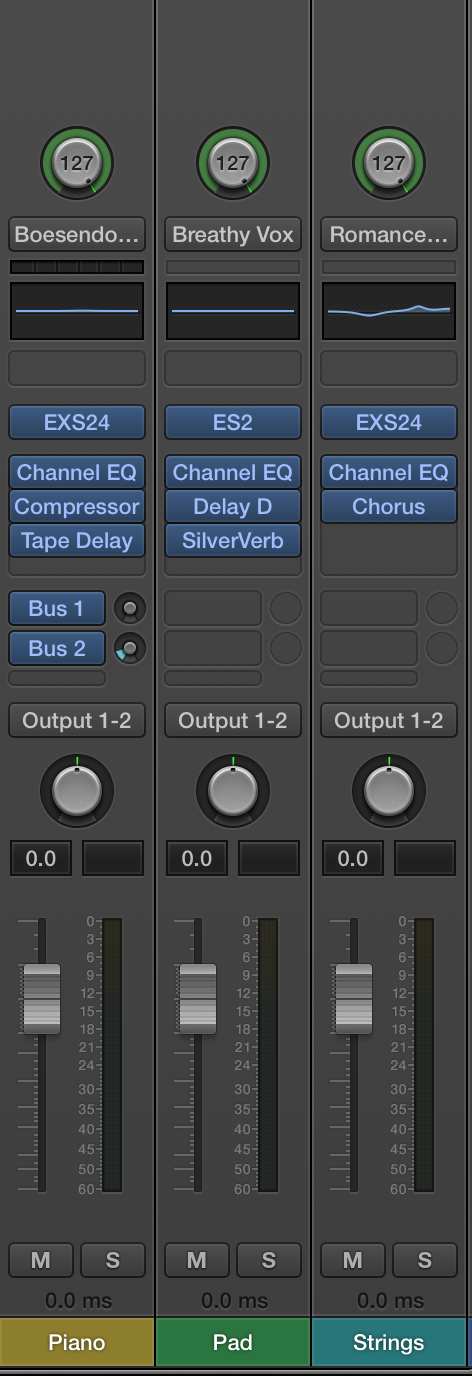Mute the Strings channel
The height and width of the screenshot is (1376, 472).
pyautogui.click(x=353, y=1261)
